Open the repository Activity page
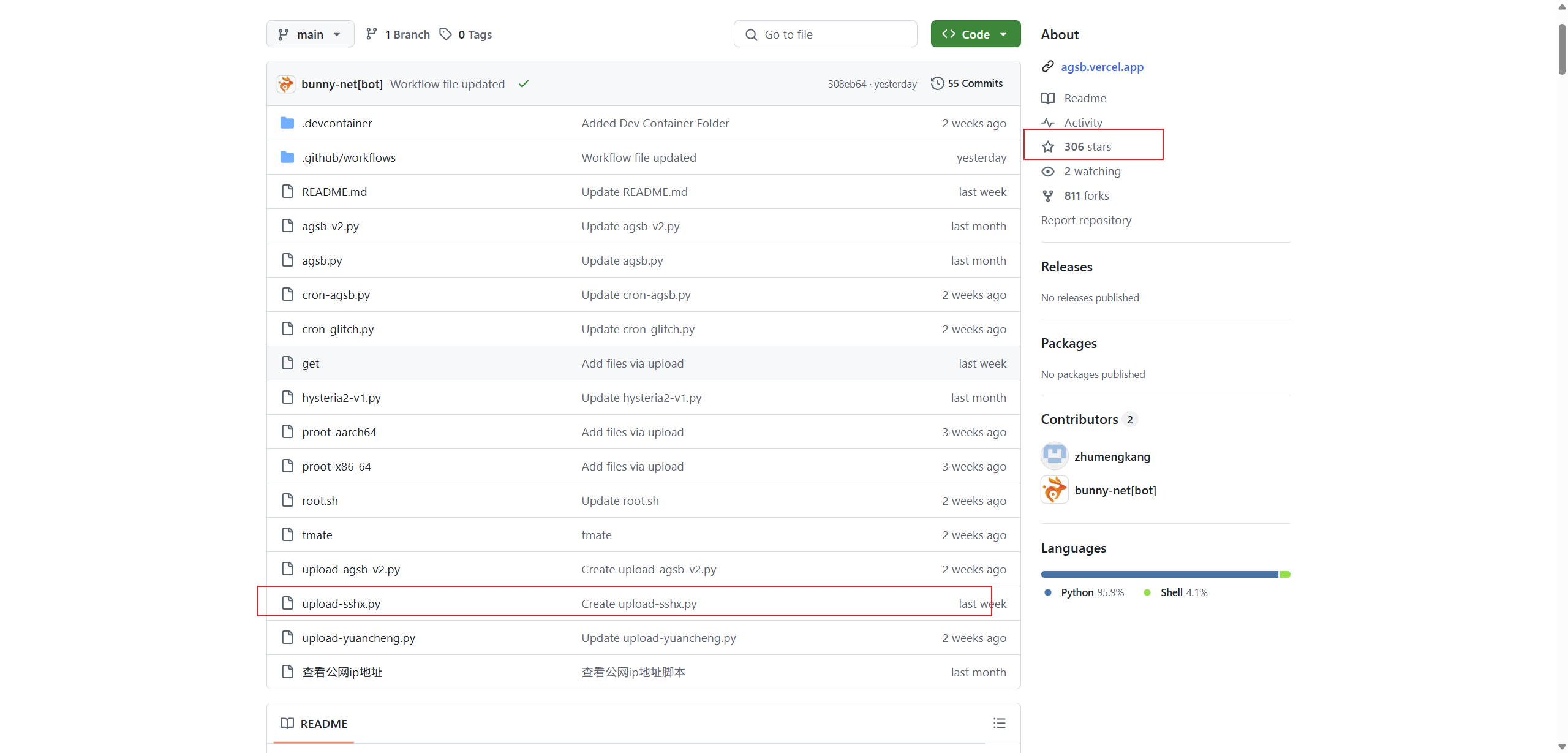The image size is (1568, 753). [x=1083, y=123]
